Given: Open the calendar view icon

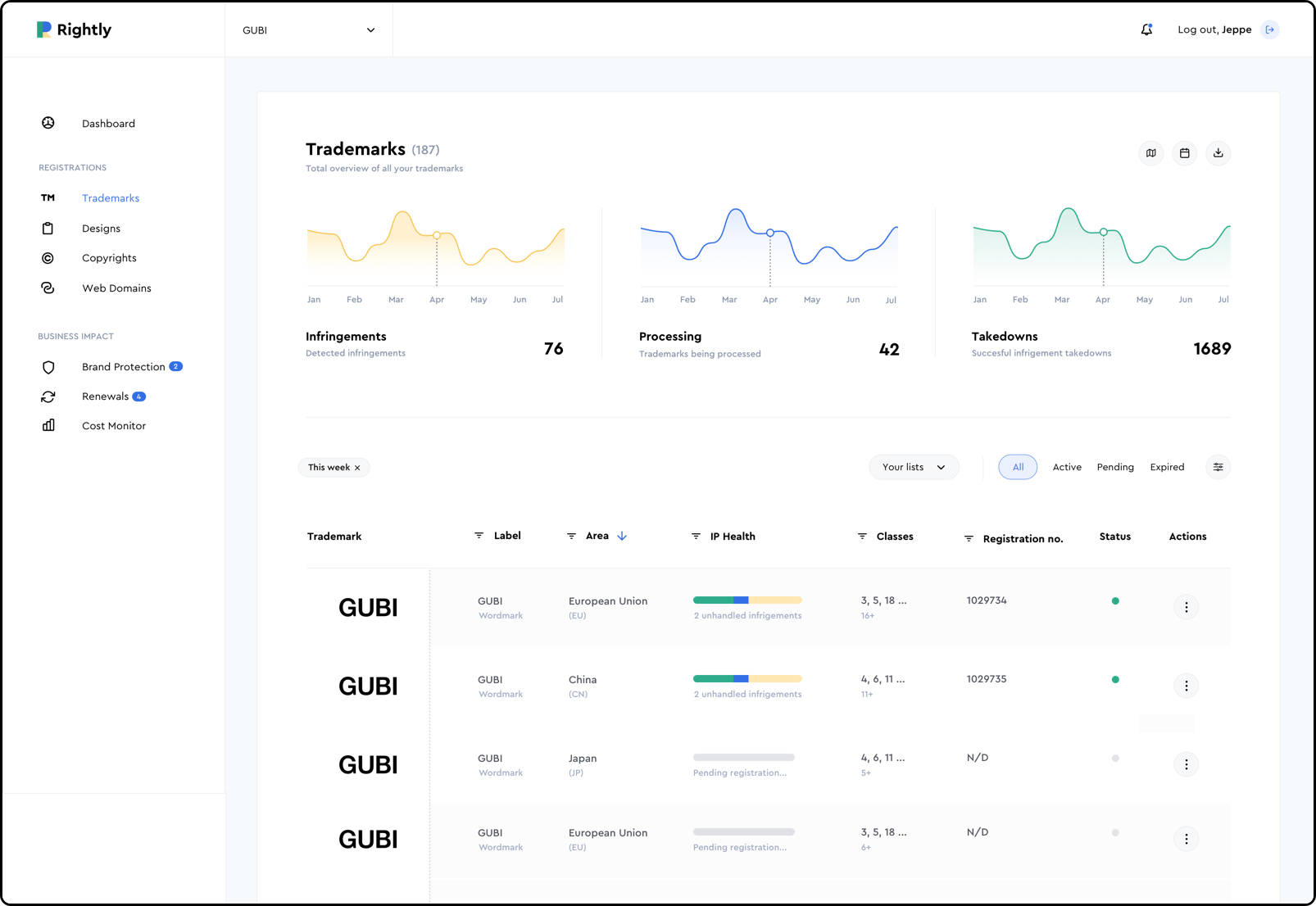Looking at the screenshot, I should coord(1185,153).
